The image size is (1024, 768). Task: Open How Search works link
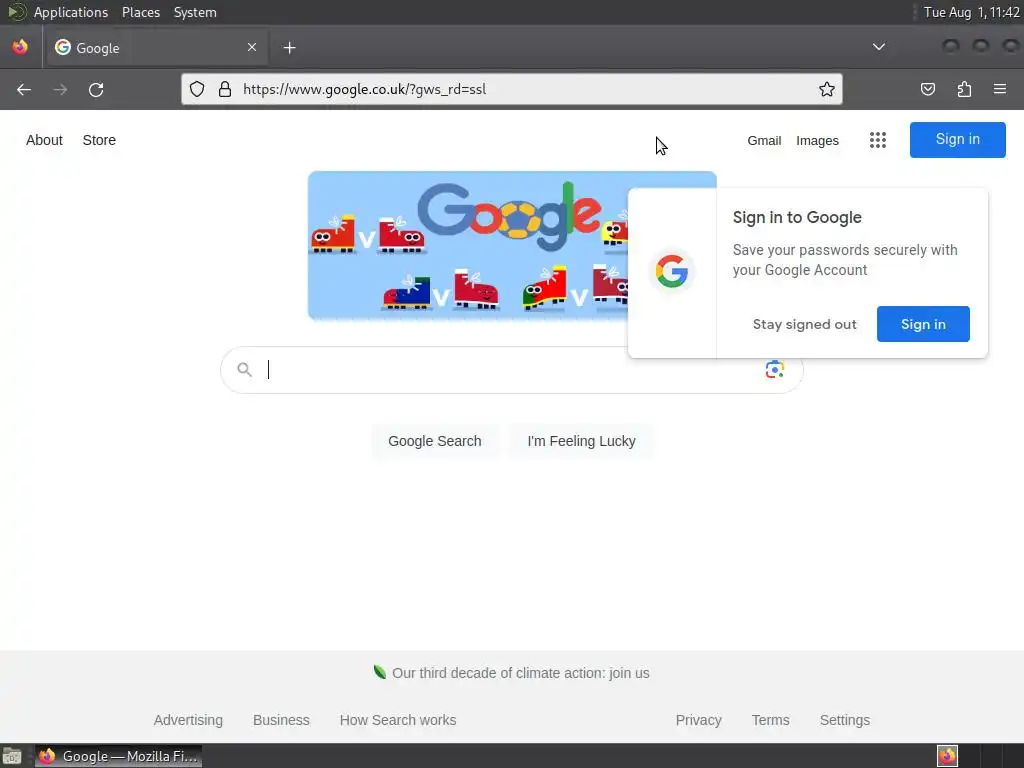click(398, 720)
